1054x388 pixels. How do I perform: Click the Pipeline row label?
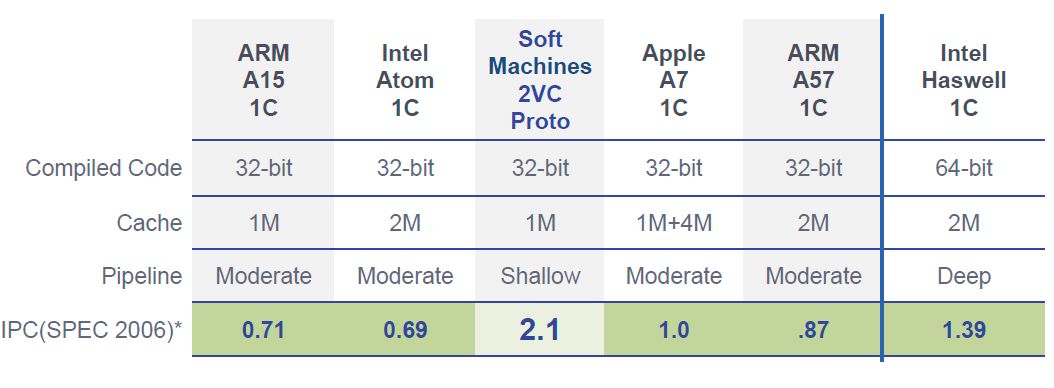click(142, 276)
